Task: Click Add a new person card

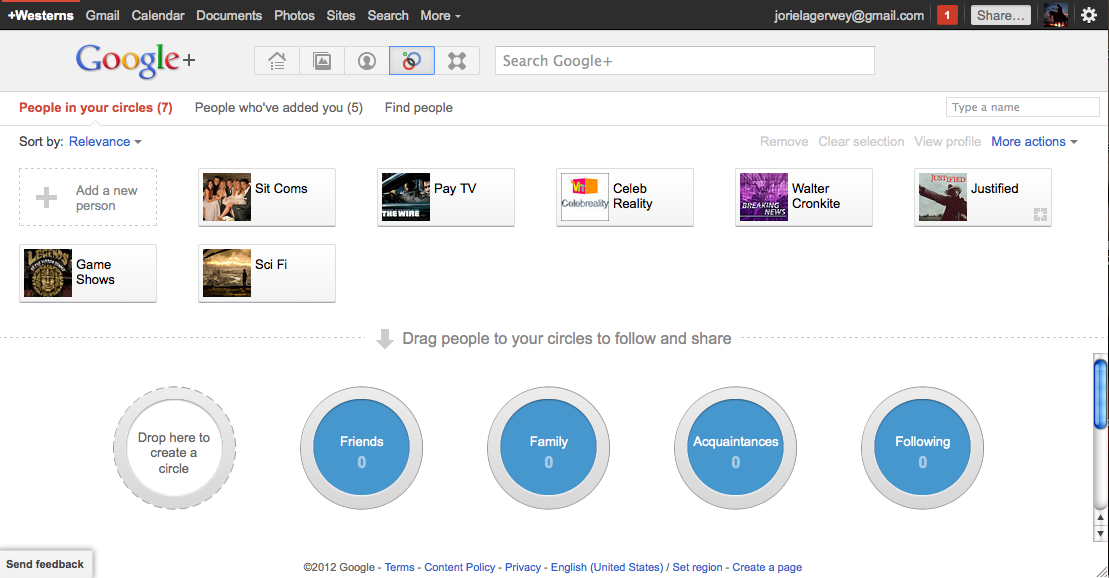Action: pyautogui.click(x=88, y=197)
